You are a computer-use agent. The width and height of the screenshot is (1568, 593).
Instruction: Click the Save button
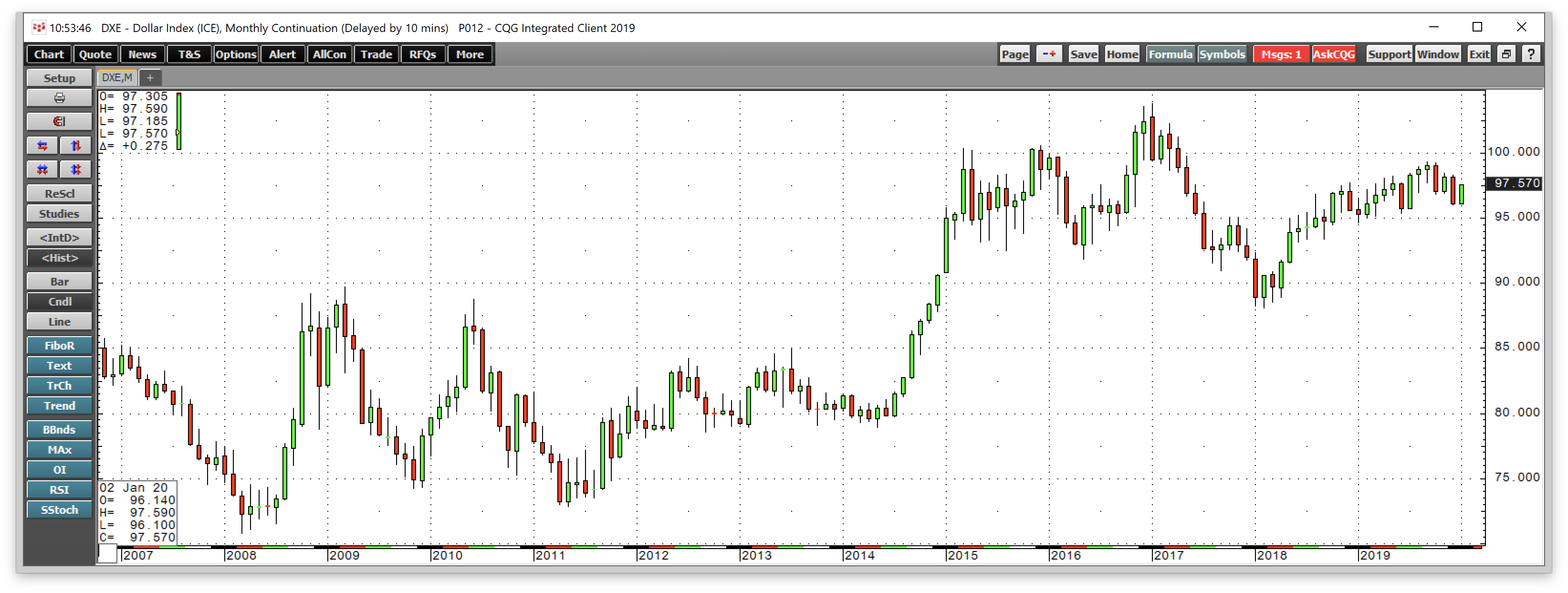[1084, 54]
